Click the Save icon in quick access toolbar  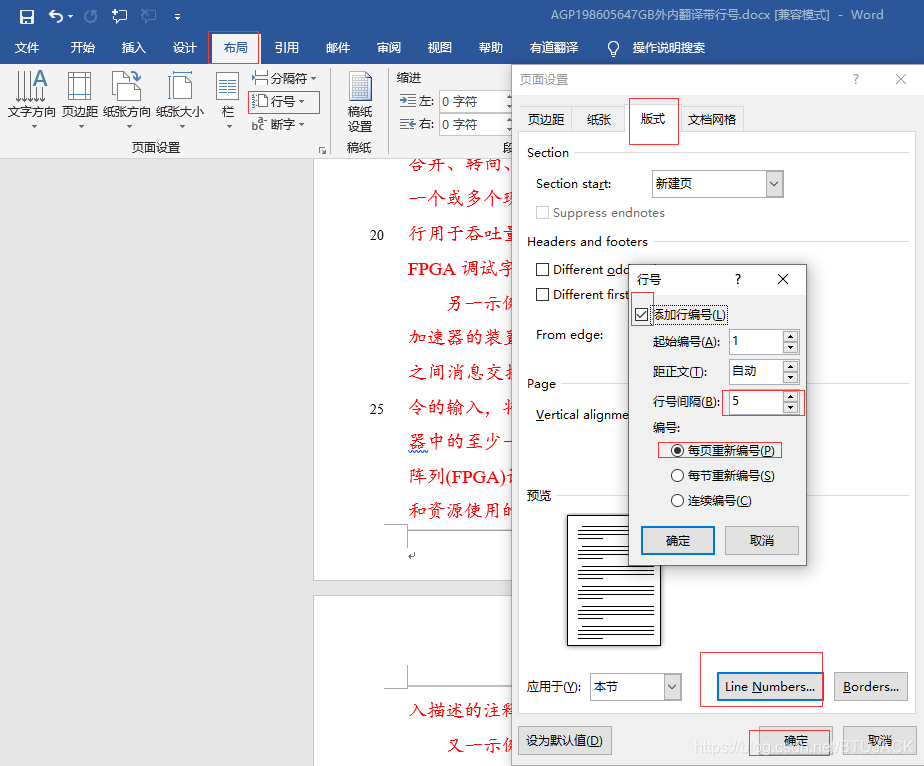coord(27,16)
